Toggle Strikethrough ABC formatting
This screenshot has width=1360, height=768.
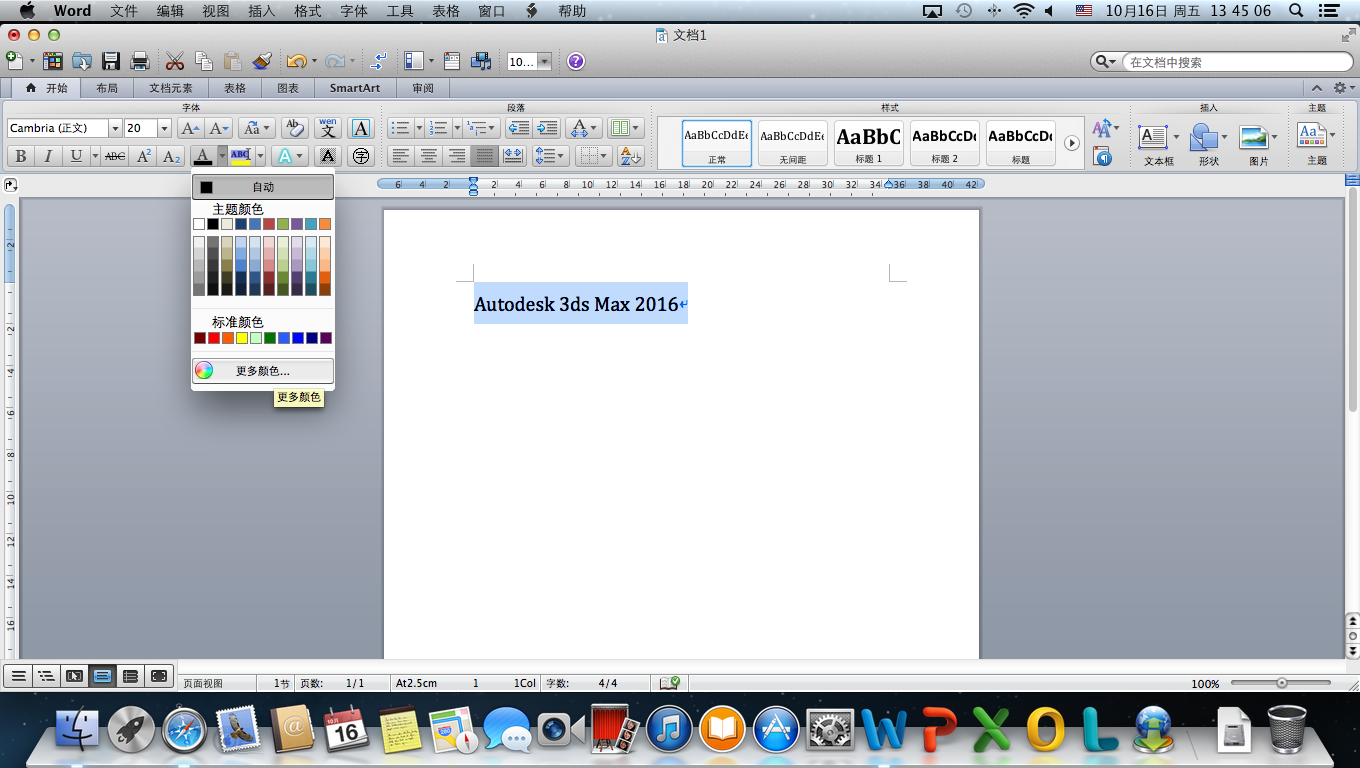pos(115,156)
